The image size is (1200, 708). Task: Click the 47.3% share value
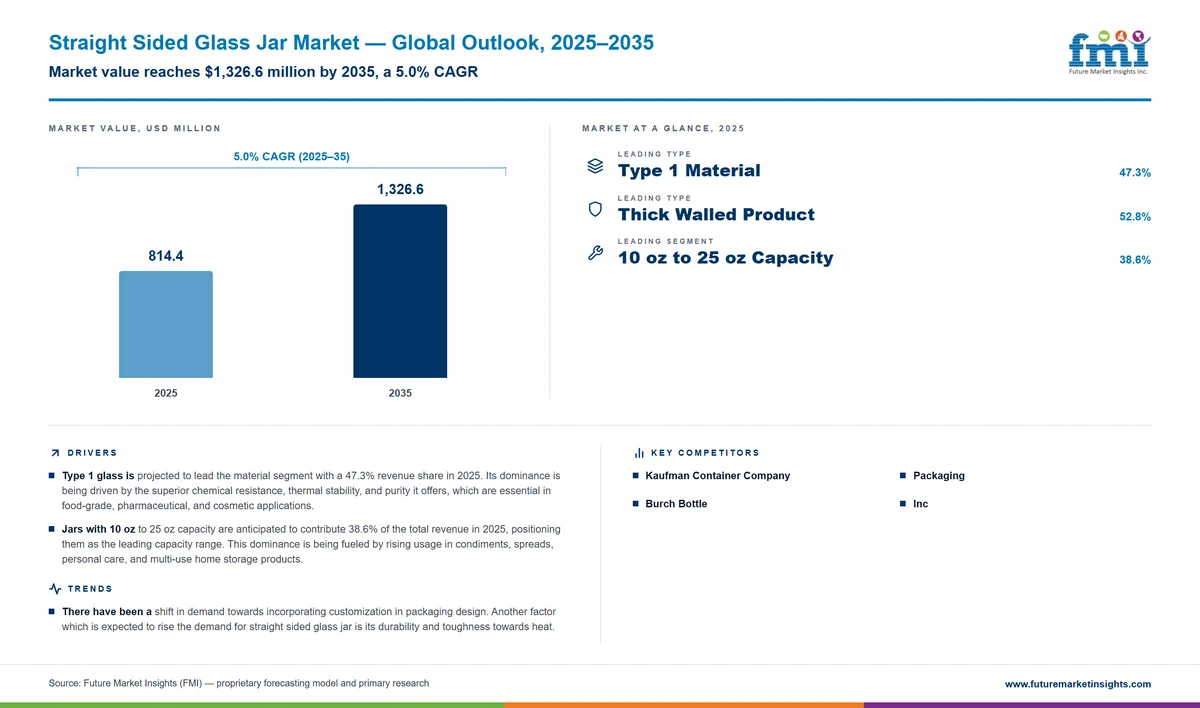click(1135, 173)
